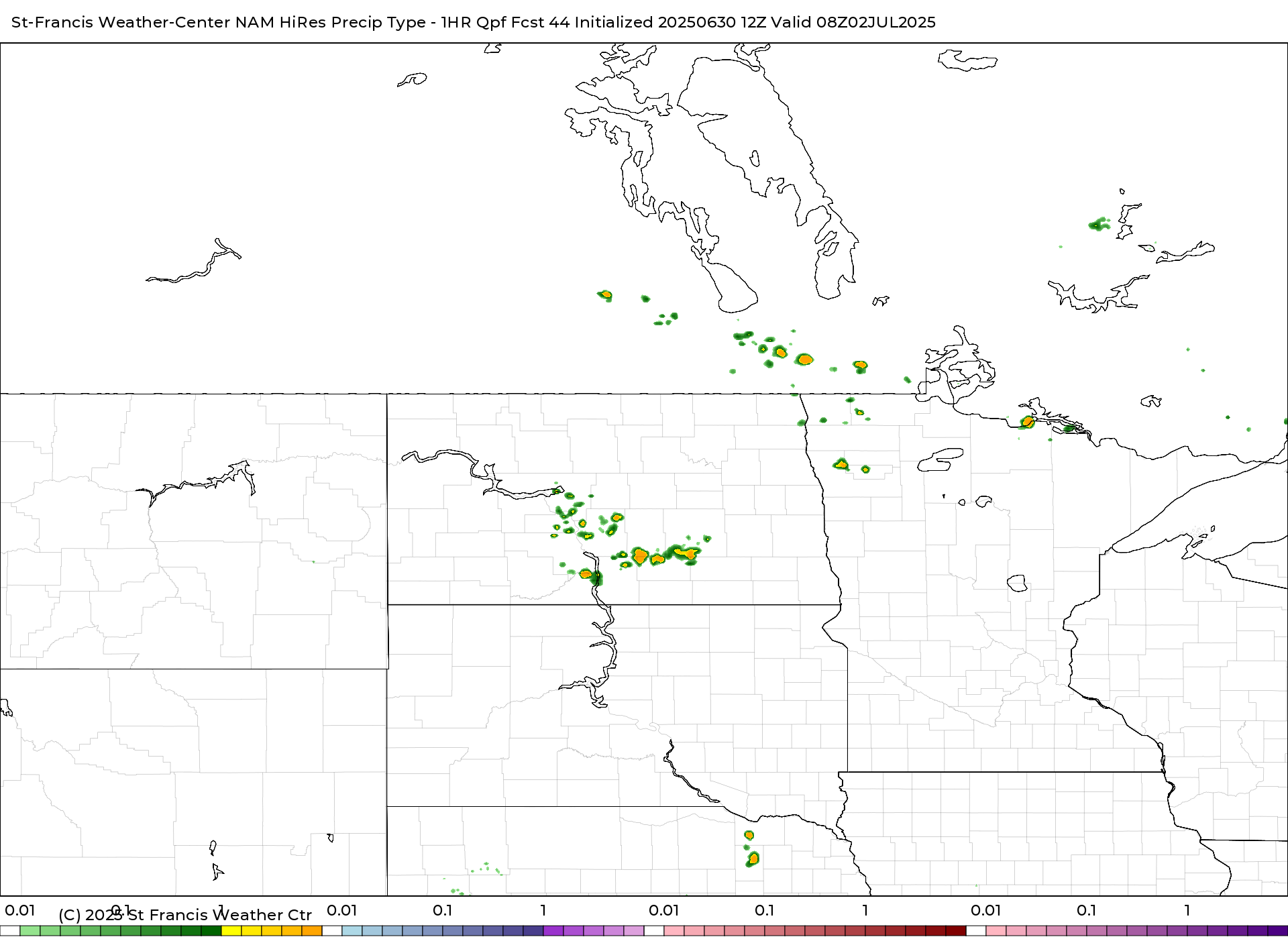The width and height of the screenshot is (1288, 939).
Task: Pick the lightest blue legend swatch
Action: (x=352, y=931)
